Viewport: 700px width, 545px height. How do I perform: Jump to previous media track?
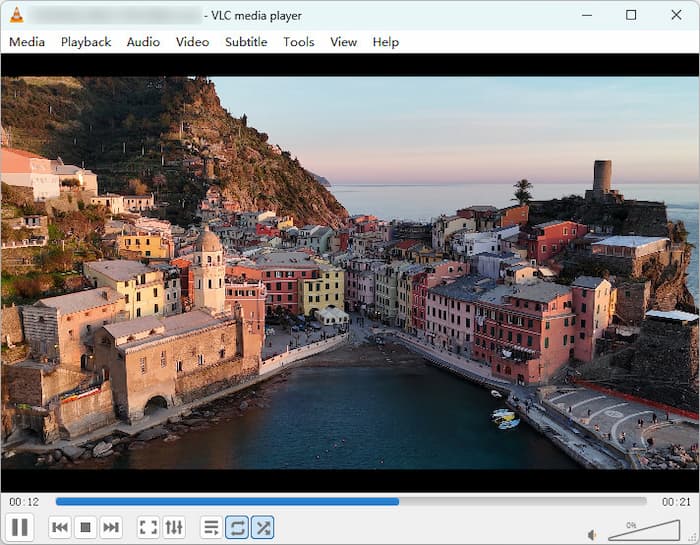pyautogui.click(x=60, y=527)
